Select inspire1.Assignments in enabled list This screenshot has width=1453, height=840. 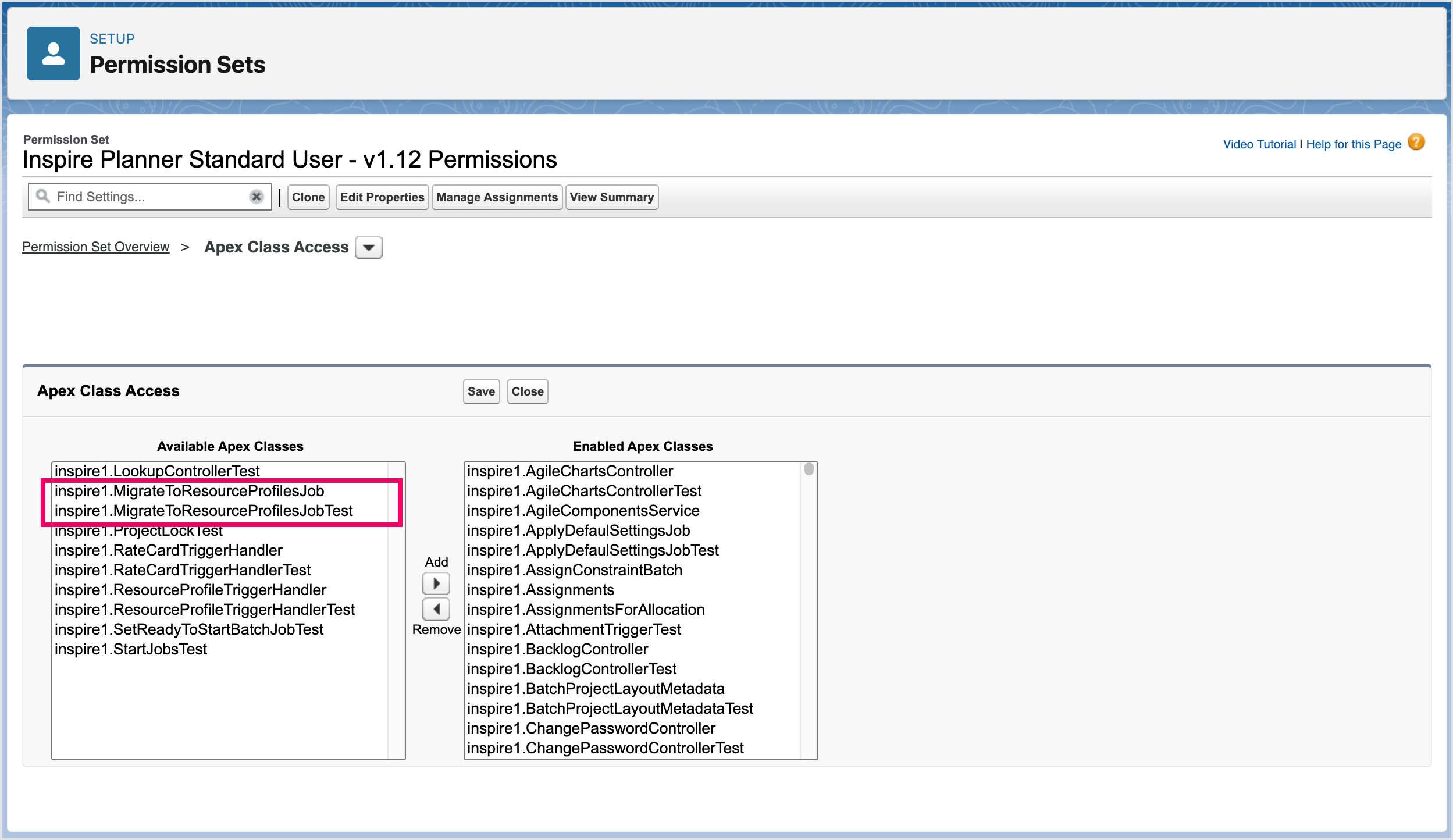(633, 590)
